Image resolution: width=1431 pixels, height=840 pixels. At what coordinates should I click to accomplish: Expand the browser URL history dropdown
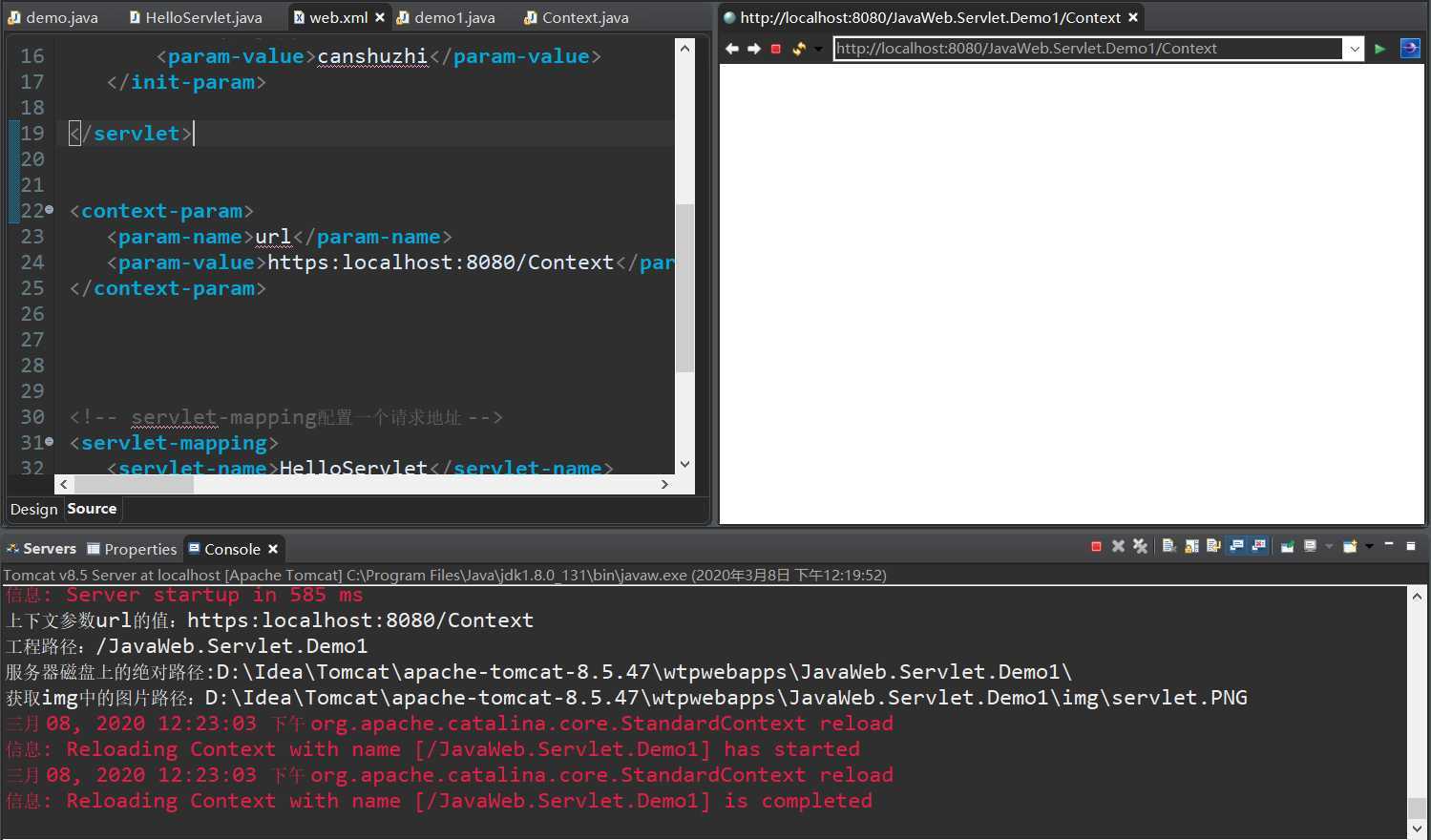[1355, 49]
